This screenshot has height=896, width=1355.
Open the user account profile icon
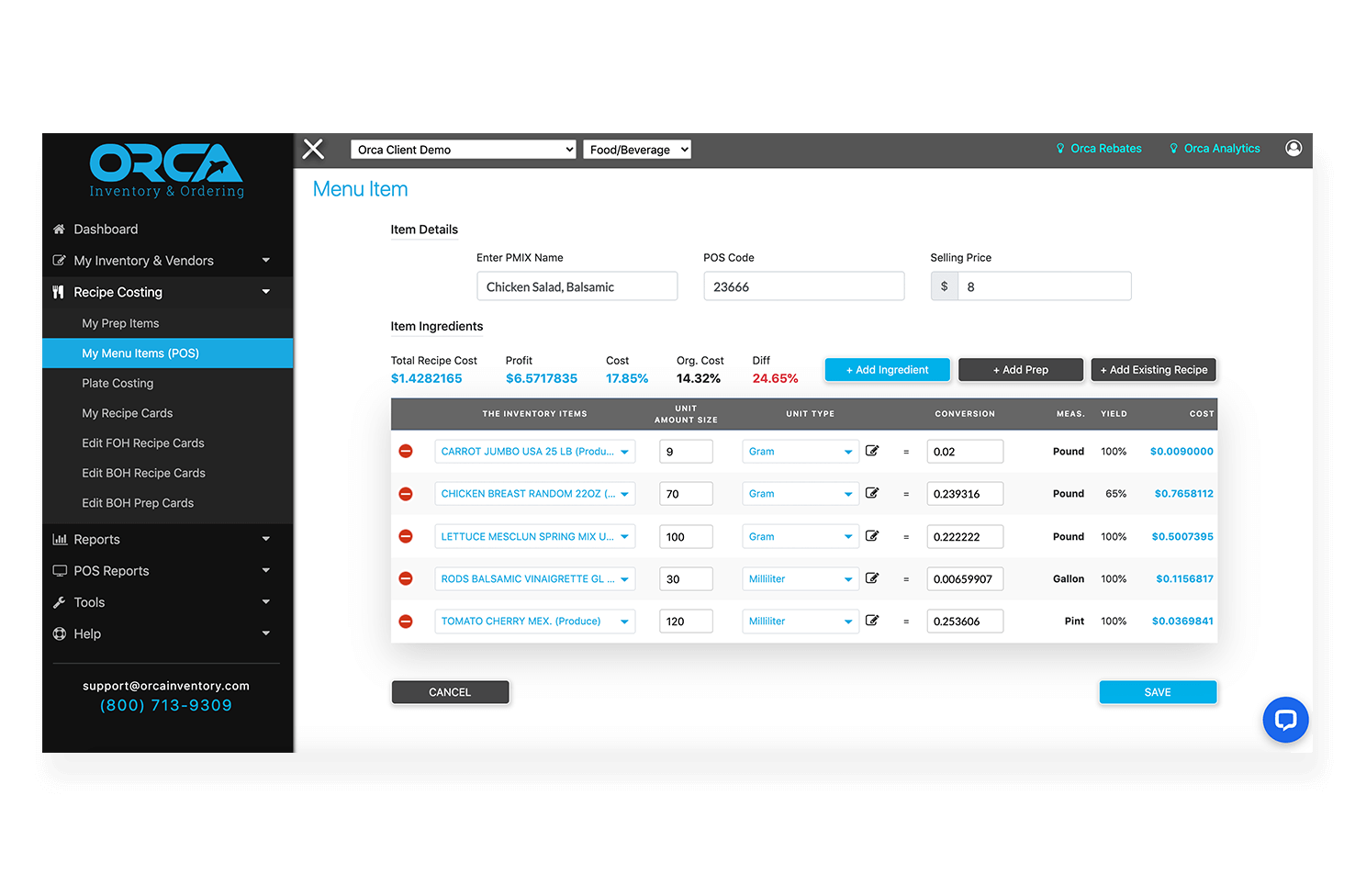click(1293, 148)
